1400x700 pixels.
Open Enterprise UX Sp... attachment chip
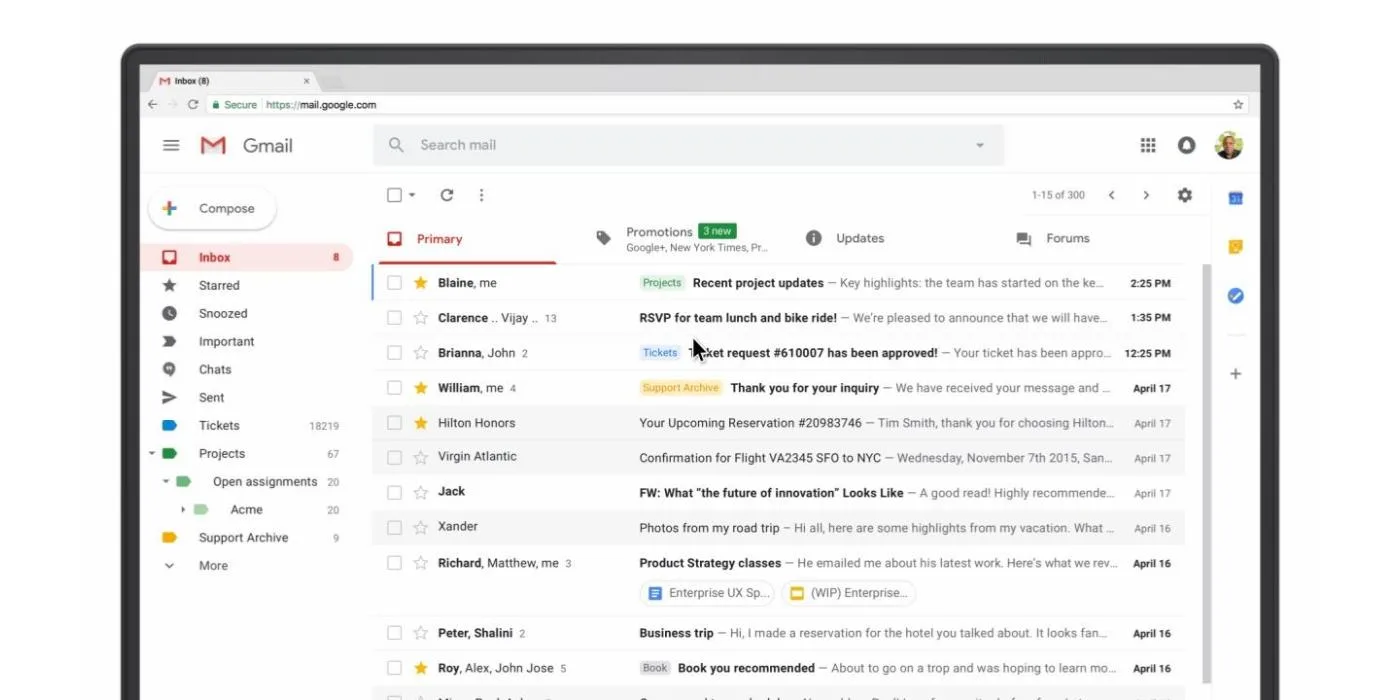click(x=707, y=593)
